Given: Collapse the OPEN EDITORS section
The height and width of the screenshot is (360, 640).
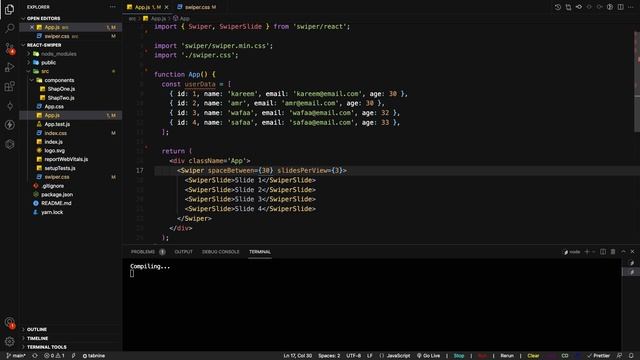Looking at the screenshot, I should coord(43,18).
